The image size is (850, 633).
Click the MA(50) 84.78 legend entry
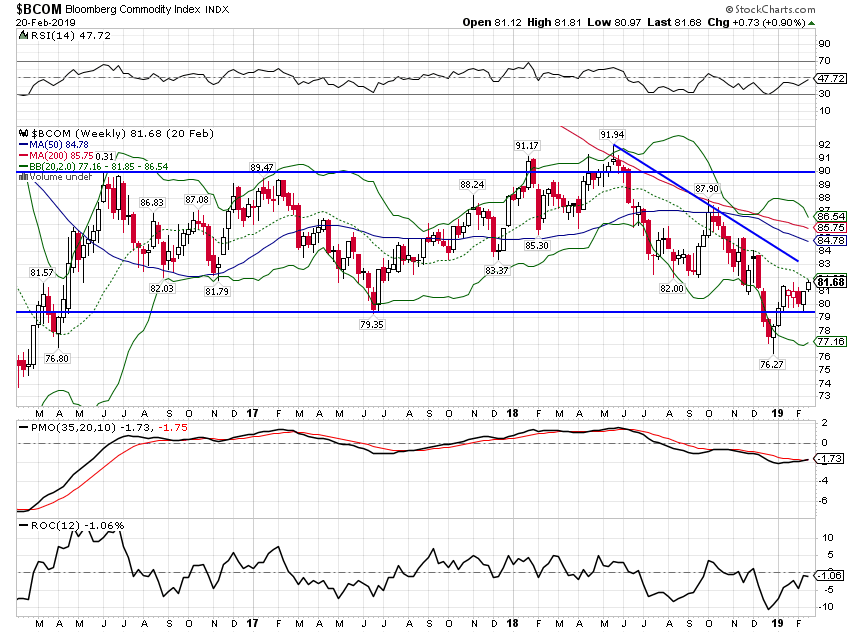pyautogui.click(x=54, y=145)
